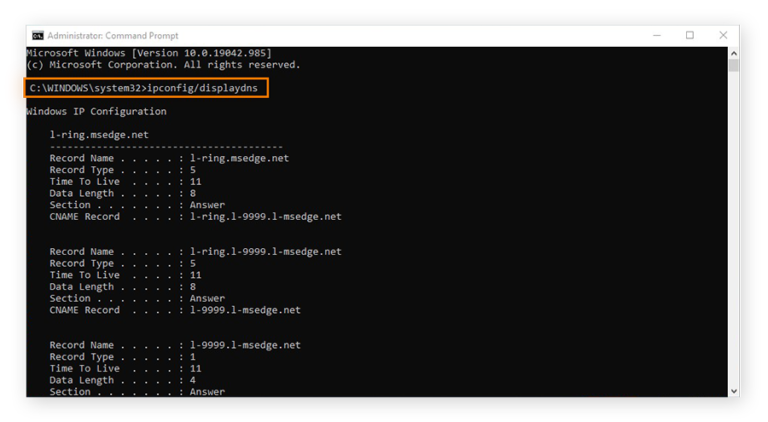Image resolution: width=768 pixels, height=422 pixels.
Task: Click CNAME value 'l-ring.l-9999.l-msedge.net'
Action: (265, 216)
